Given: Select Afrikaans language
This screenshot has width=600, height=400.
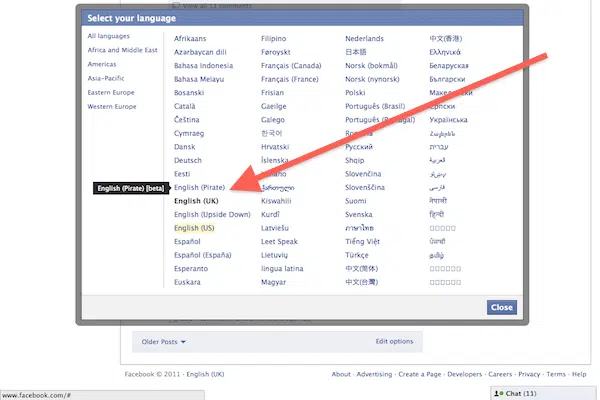Looking at the screenshot, I should click(190, 39).
